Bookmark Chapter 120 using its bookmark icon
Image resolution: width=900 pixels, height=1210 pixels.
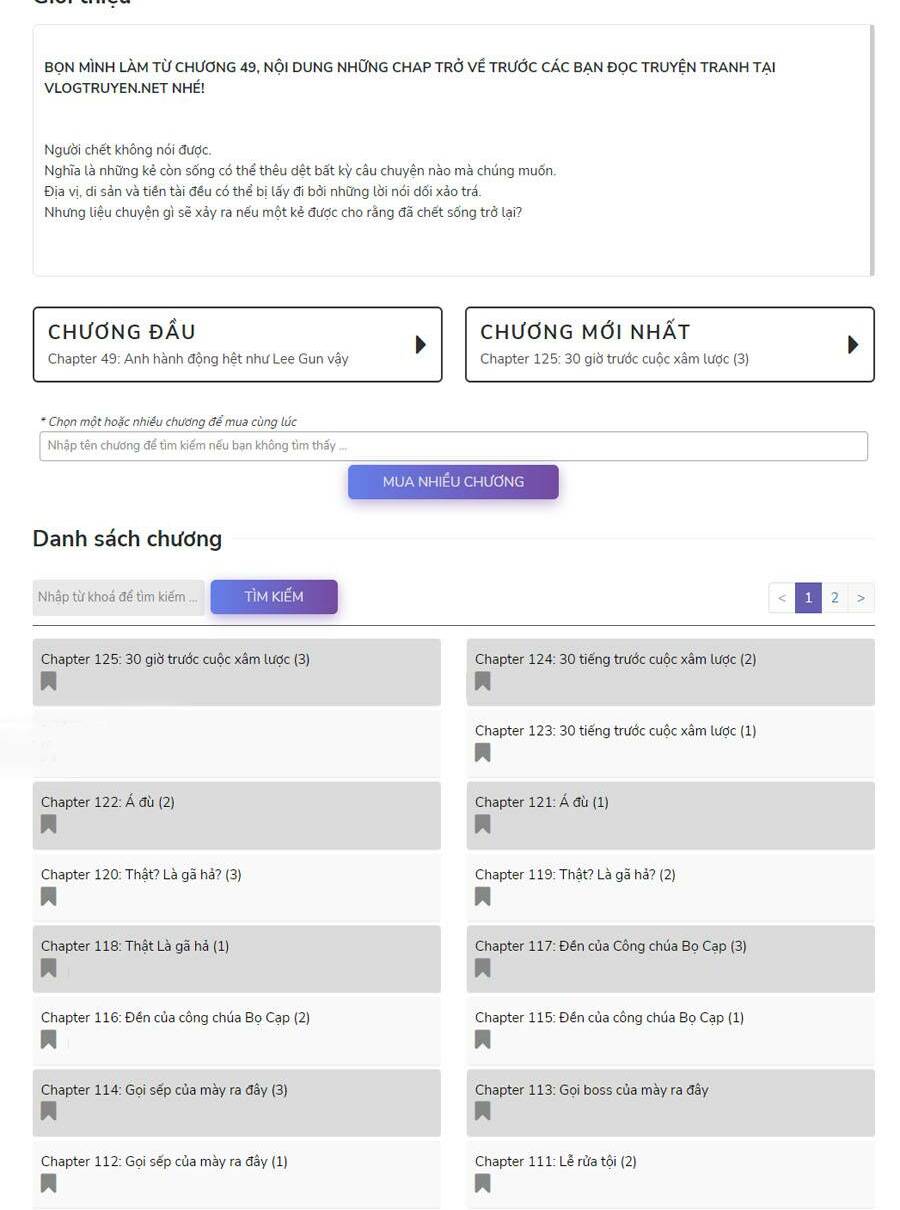[48, 897]
